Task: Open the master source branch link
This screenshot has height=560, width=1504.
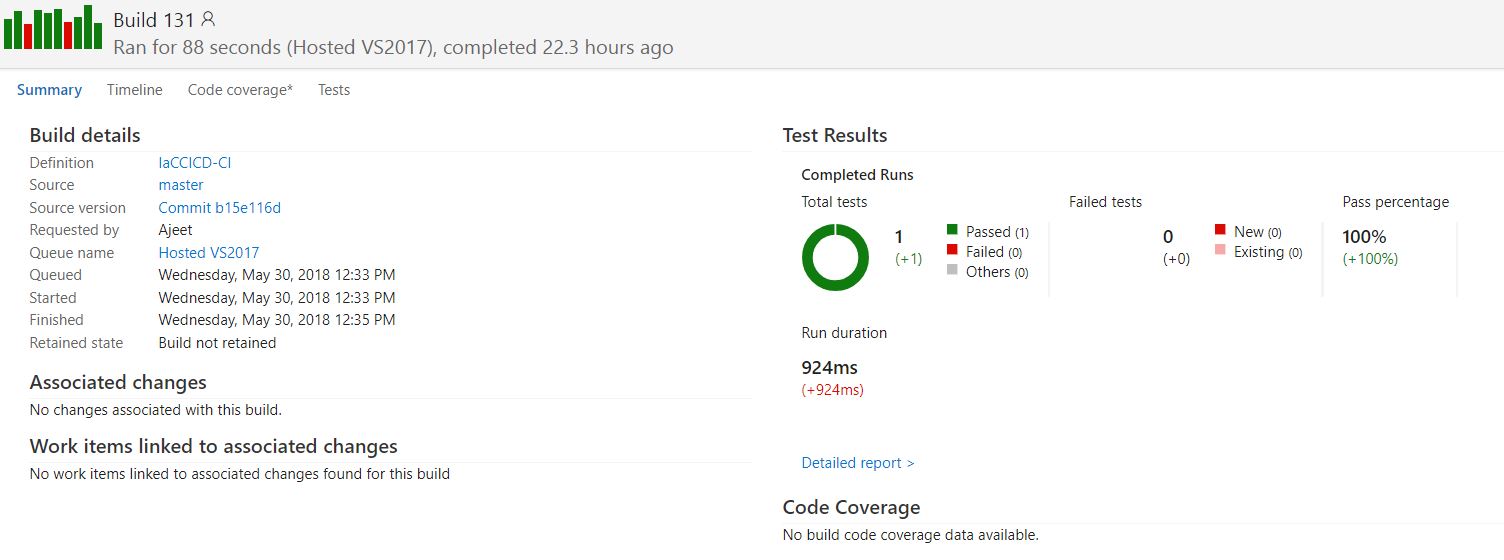Action: (181, 185)
